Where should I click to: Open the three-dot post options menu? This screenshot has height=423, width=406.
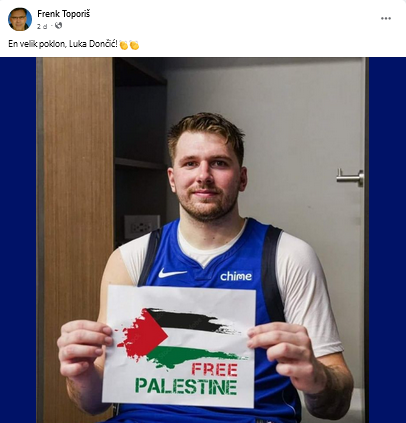tap(386, 19)
